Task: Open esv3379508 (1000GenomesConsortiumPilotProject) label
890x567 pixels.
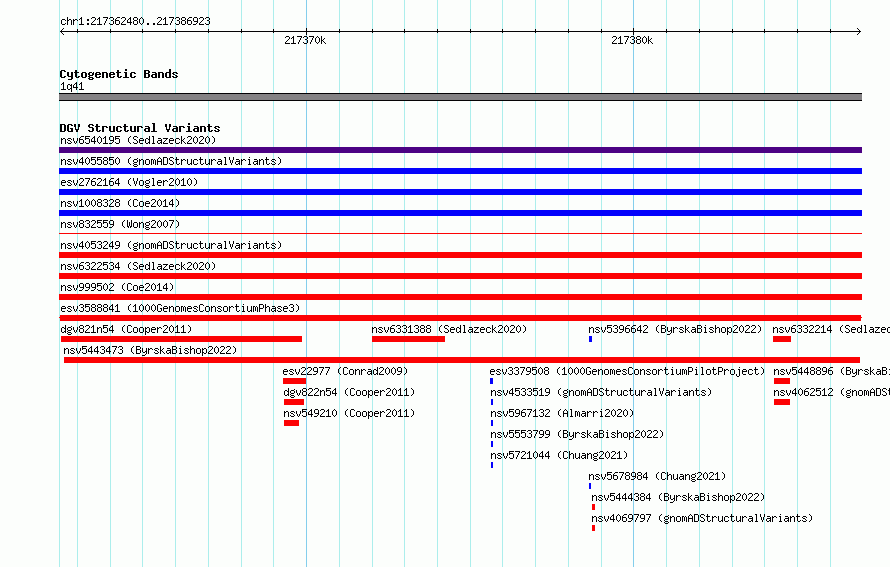Action: pyautogui.click(x=627, y=371)
